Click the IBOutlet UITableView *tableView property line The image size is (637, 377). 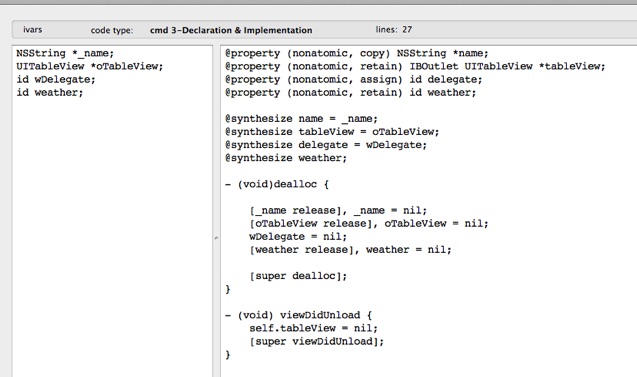(x=415, y=66)
